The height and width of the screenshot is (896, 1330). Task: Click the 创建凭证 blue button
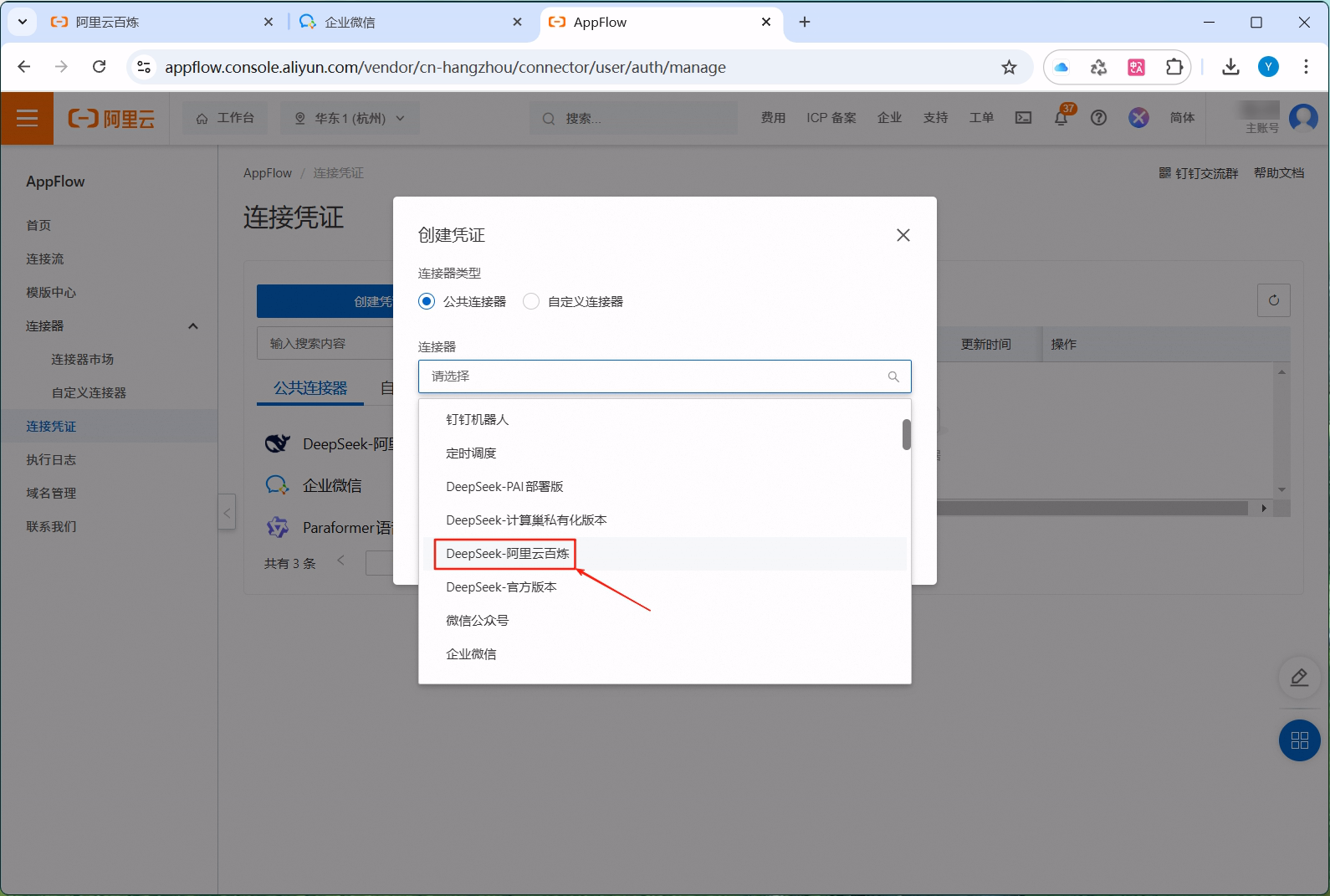[x=325, y=301]
